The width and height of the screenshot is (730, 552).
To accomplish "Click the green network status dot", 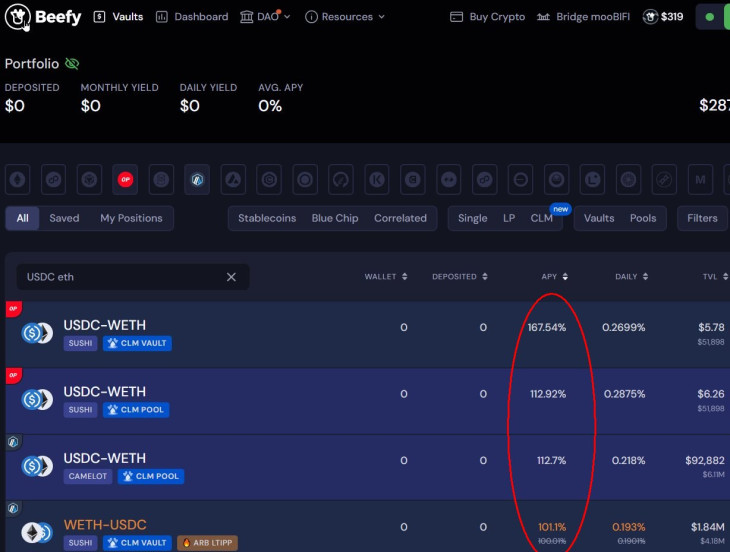I will click(x=710, y=17).
